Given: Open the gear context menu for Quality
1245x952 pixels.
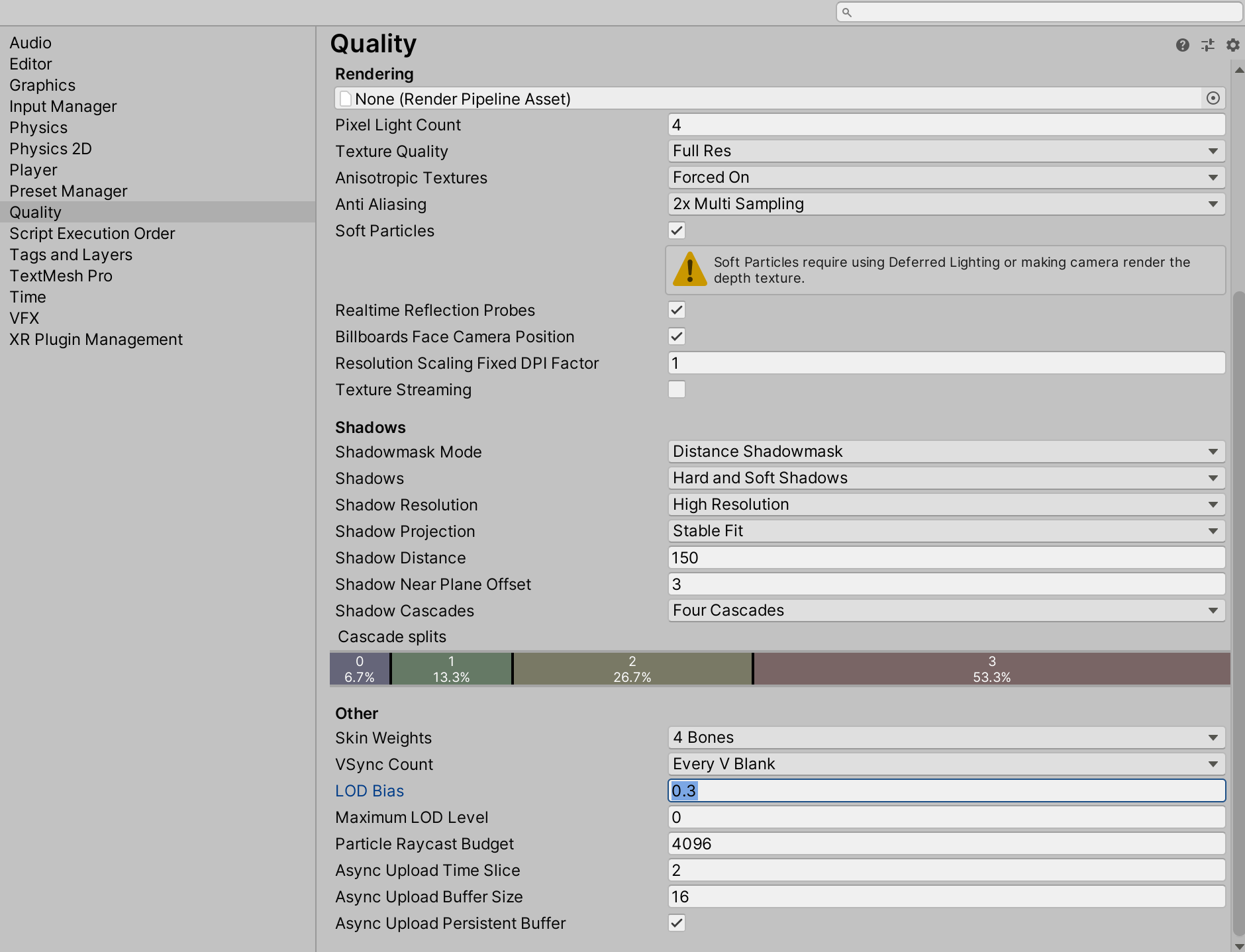Looking at the screenshot, I should [x=1232, y=45].
